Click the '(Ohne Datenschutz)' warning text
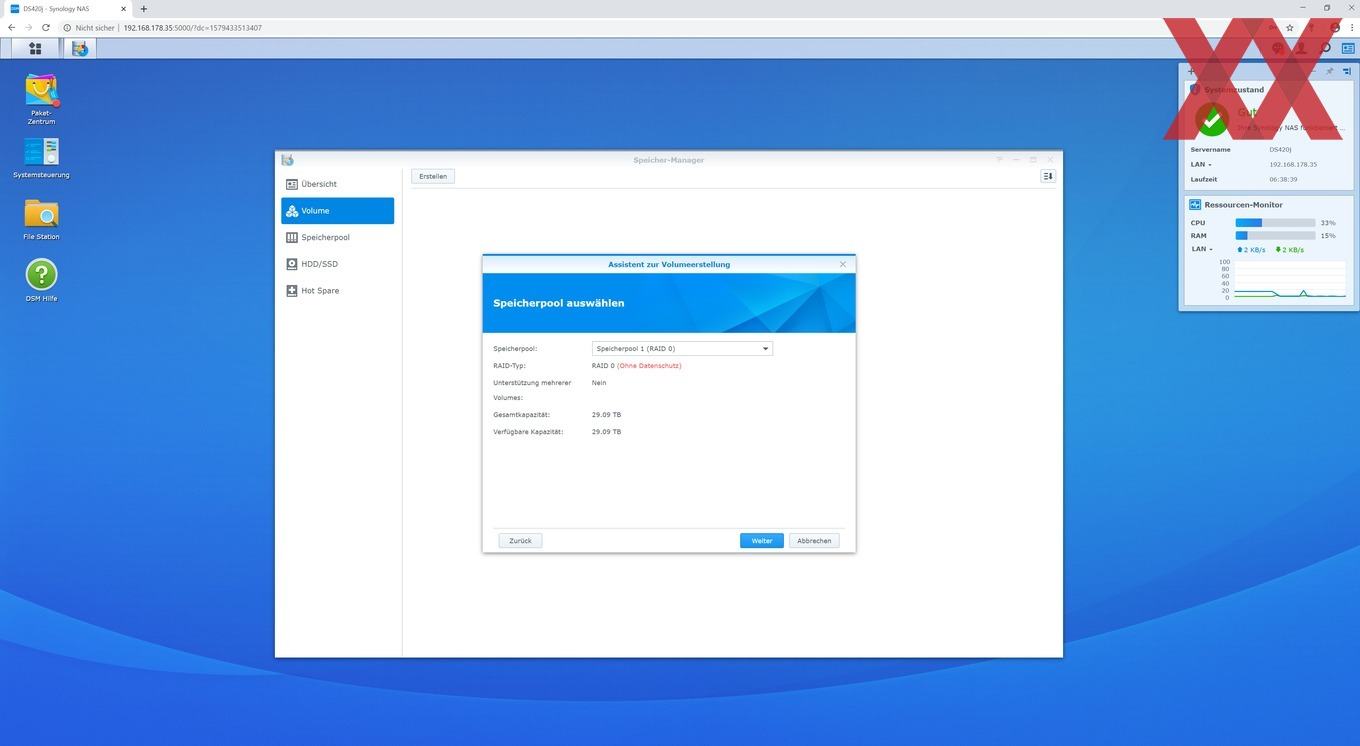The image size is (1360, 746). (649, 366)
